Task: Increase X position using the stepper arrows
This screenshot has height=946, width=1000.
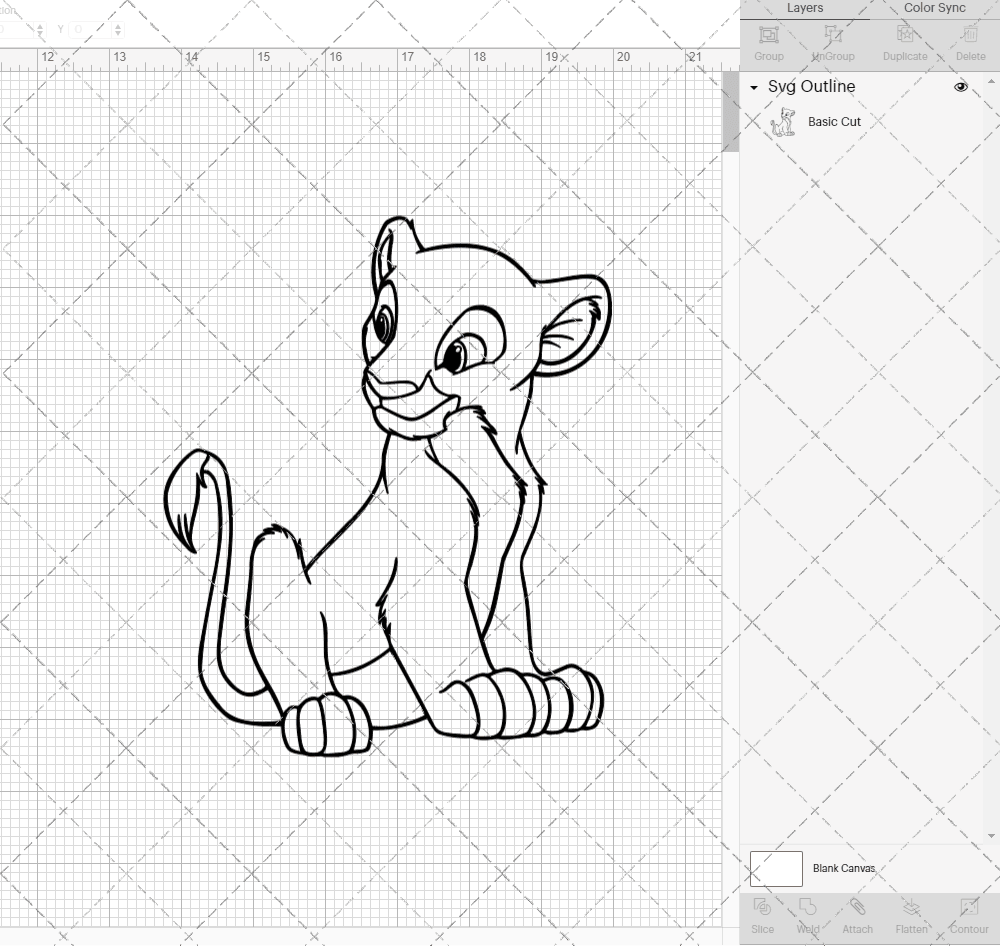Action: (38, 25)
